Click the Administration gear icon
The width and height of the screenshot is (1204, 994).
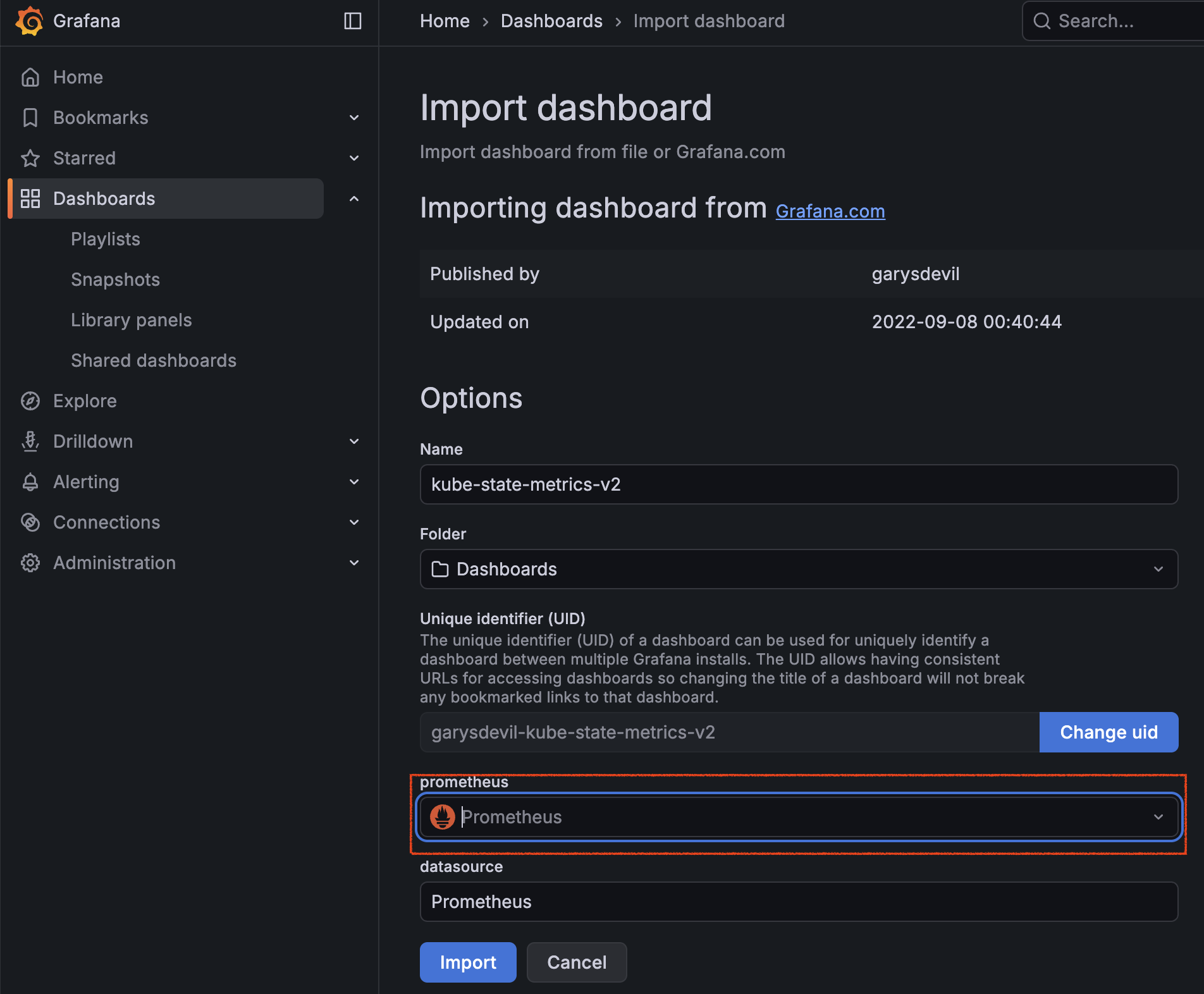[x=30, y=563]
